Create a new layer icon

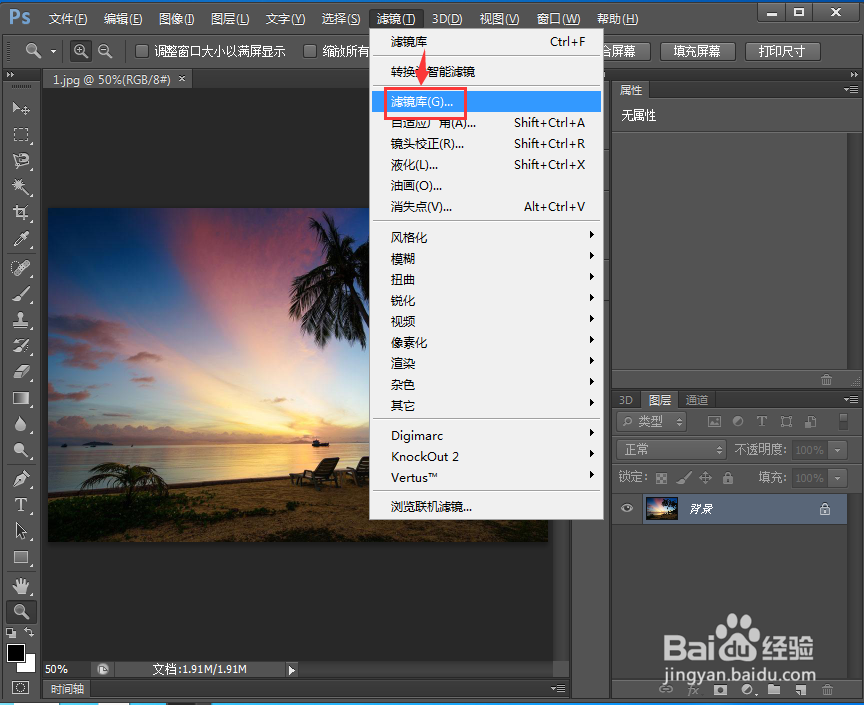(x=801, y=690)
